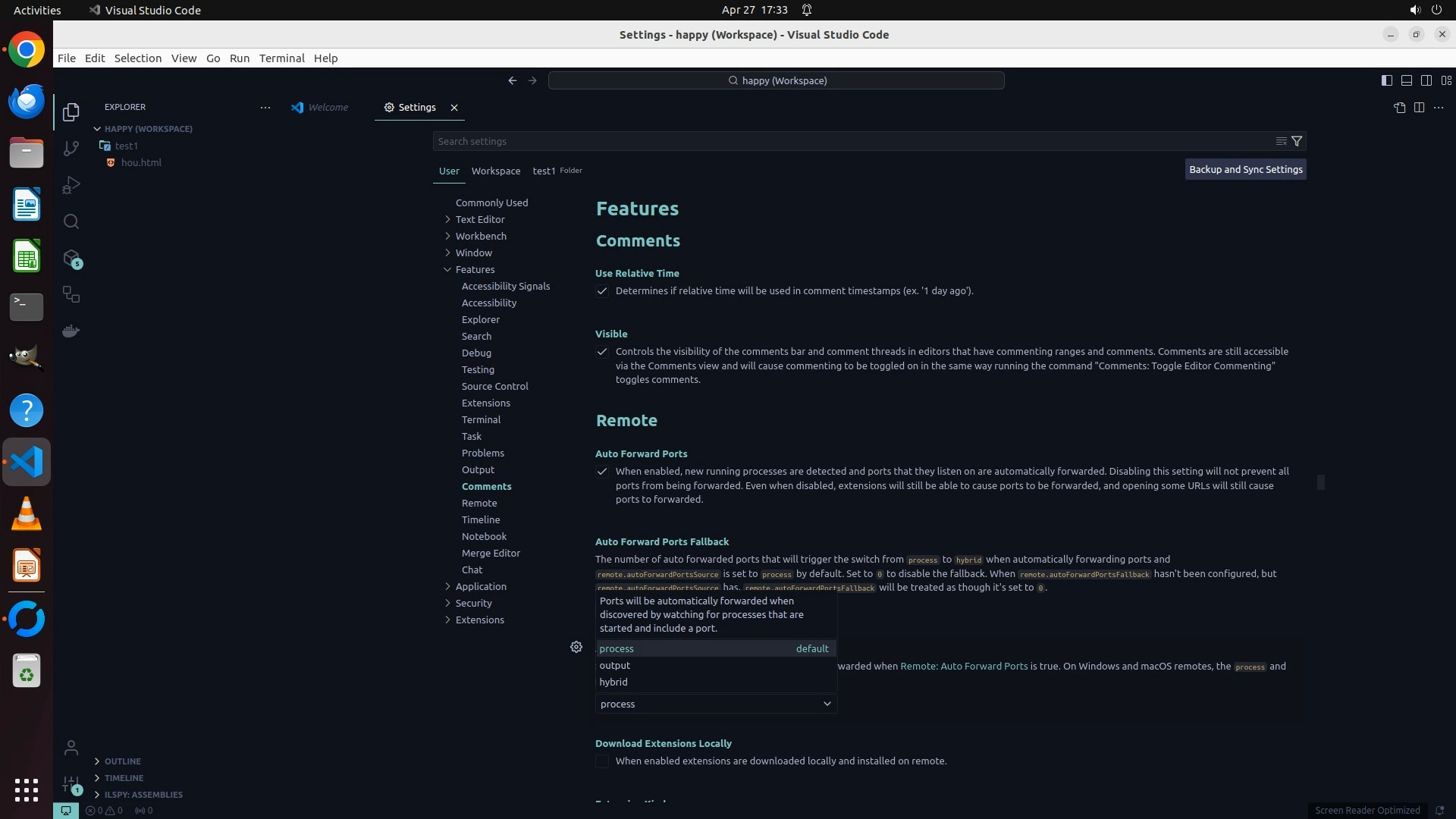Uncheck Use Relative Time checkbox
This screenshot has width=1456, height=819.
pos(602,291)
